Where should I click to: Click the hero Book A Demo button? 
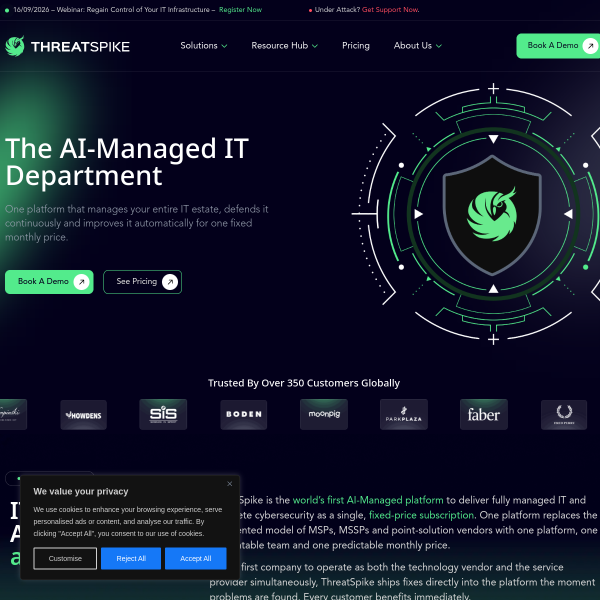49,282
